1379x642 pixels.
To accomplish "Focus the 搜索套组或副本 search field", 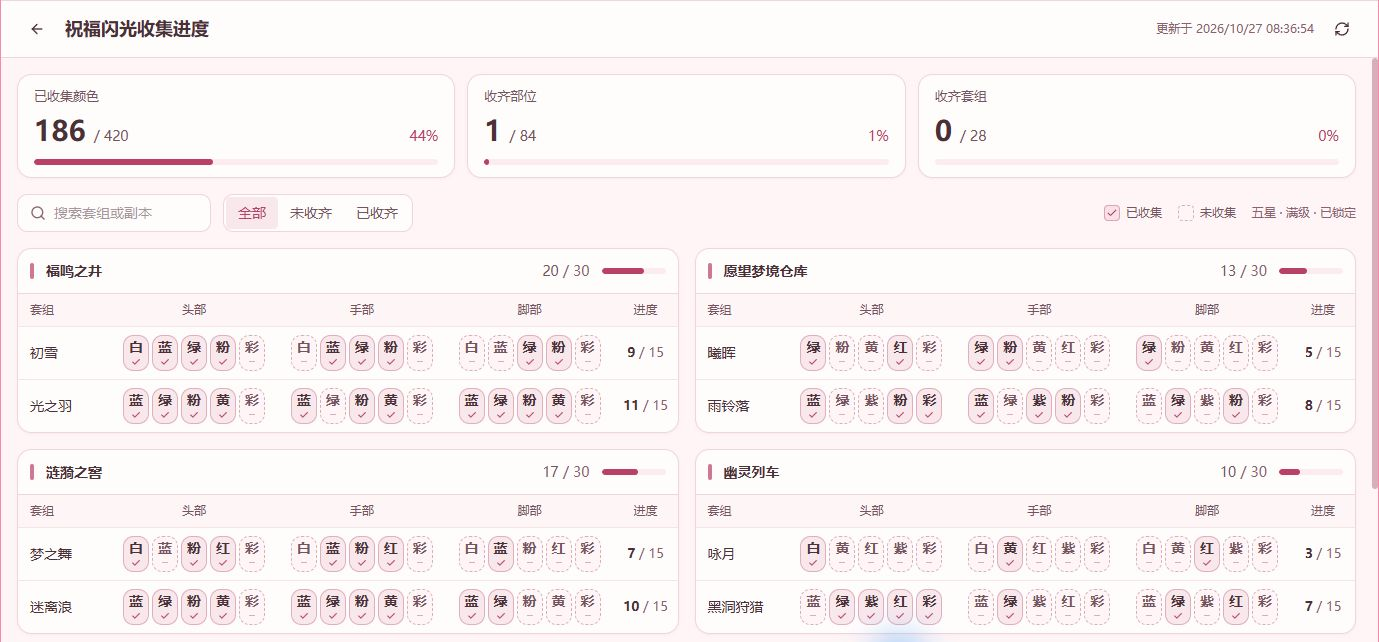I will tap(114, 213).
